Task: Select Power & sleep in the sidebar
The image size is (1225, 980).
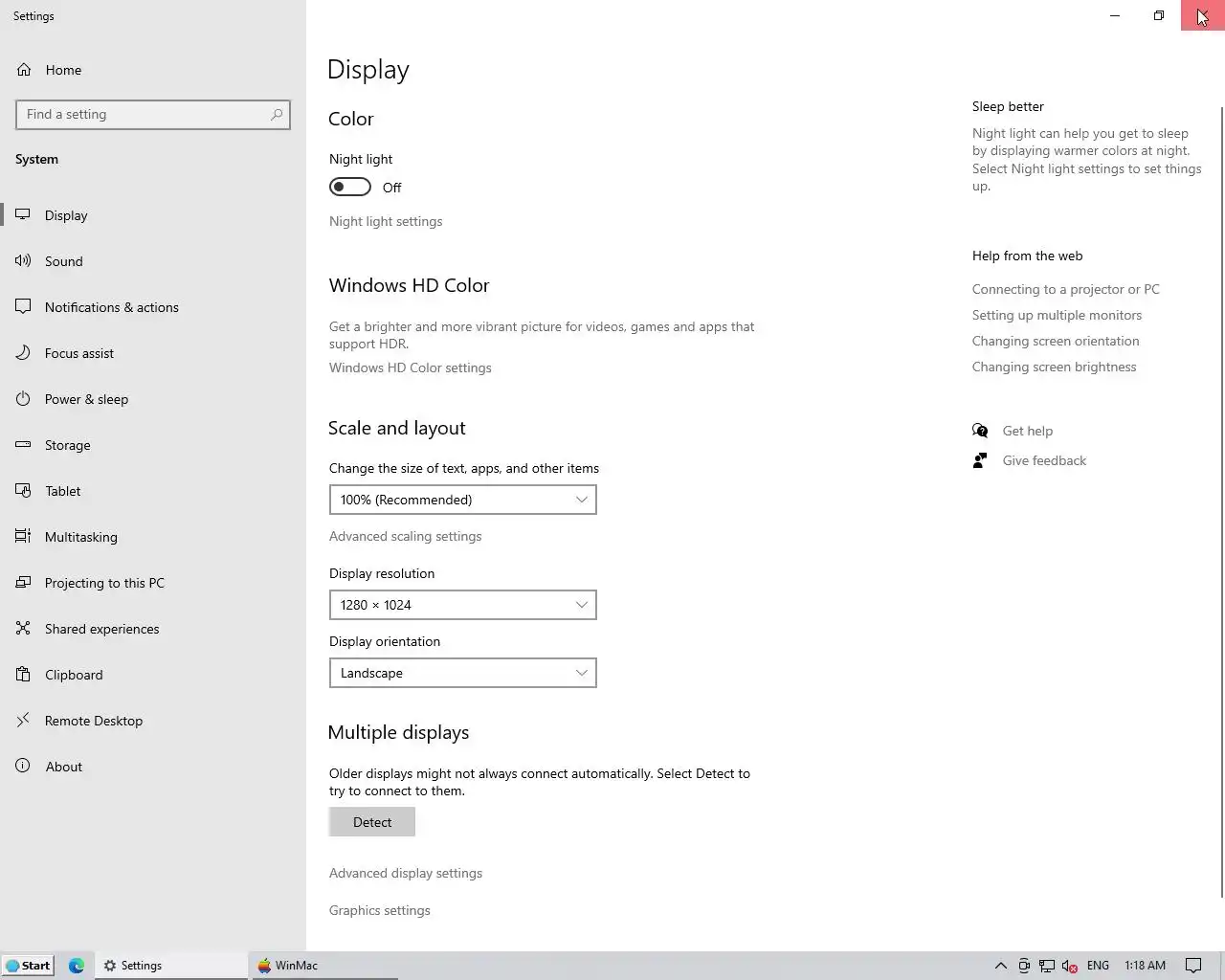Action: 153,399
